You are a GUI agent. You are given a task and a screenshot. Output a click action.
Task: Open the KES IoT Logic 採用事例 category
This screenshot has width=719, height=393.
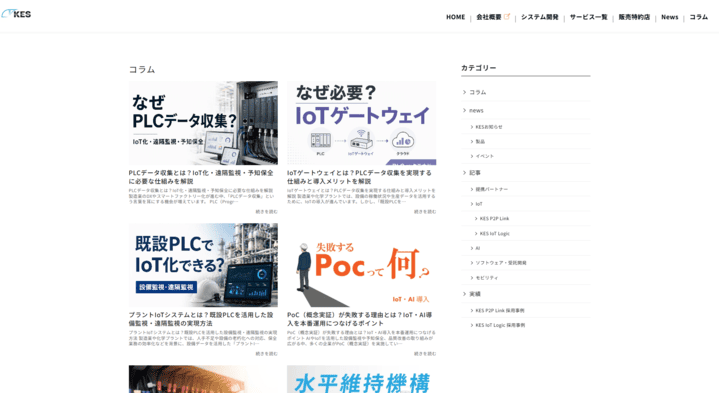click(x=500, y=325)
